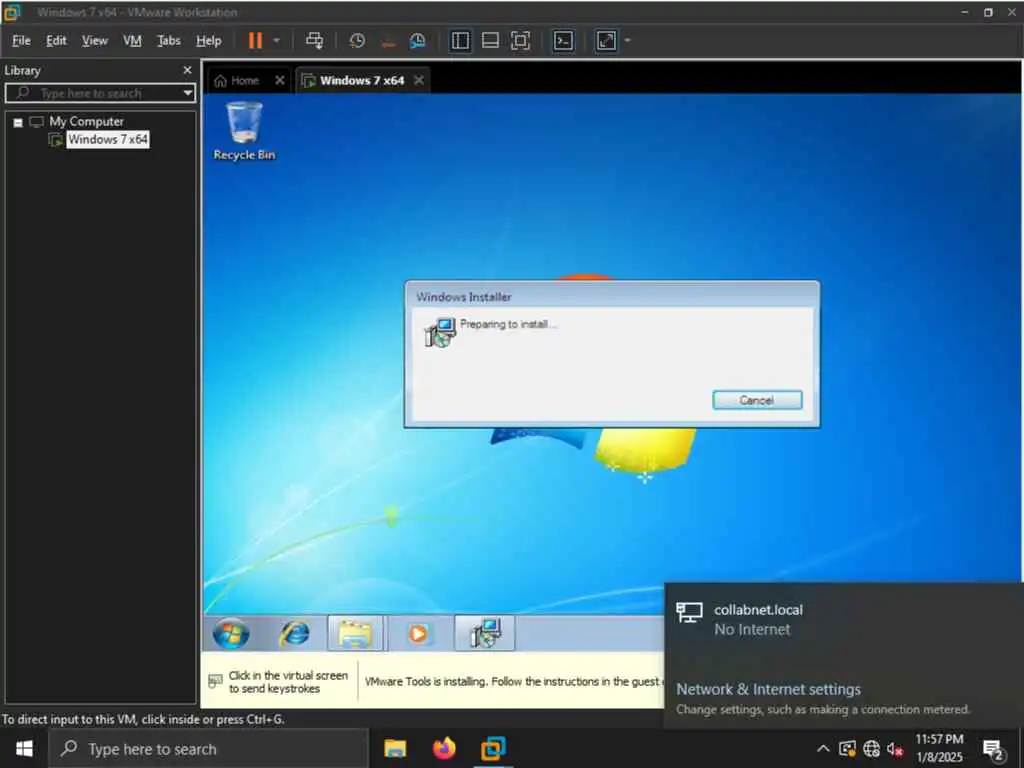Open Network & Internet settings link
The height and width of the screenshot is (768, 1024).
coord(768,689)
